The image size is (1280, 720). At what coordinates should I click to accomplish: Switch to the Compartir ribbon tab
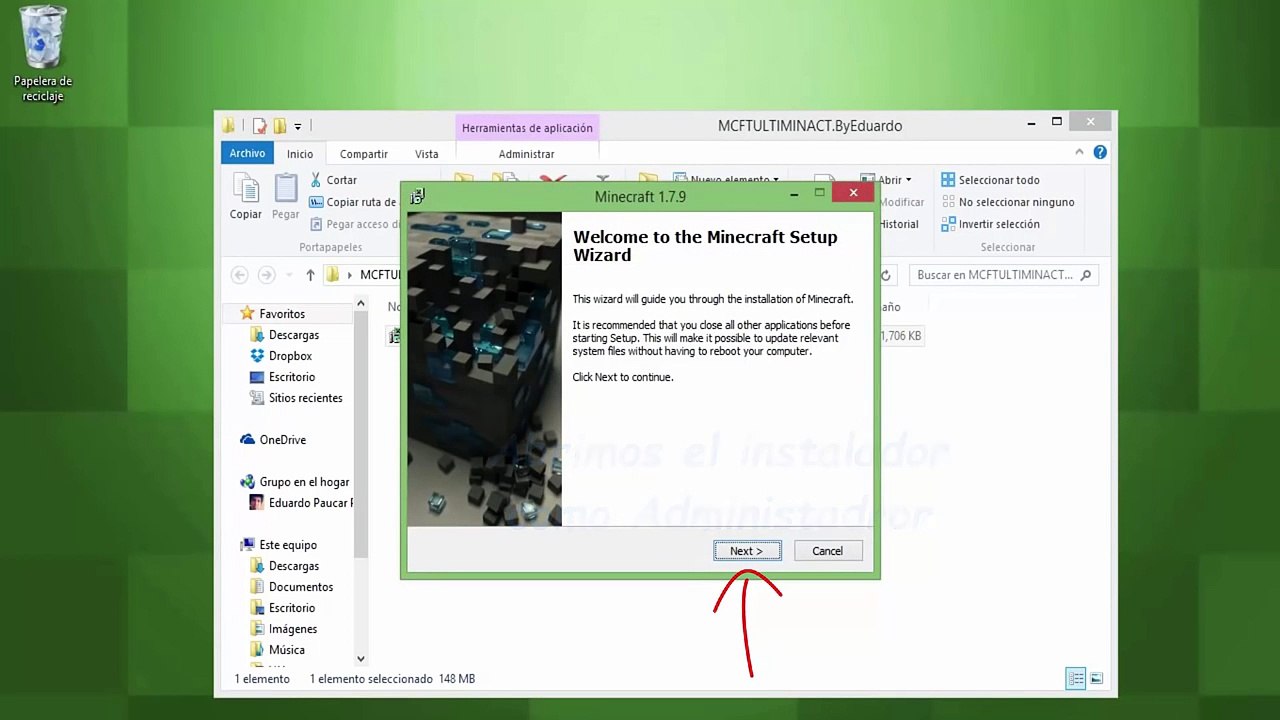[x=364, y=154]
